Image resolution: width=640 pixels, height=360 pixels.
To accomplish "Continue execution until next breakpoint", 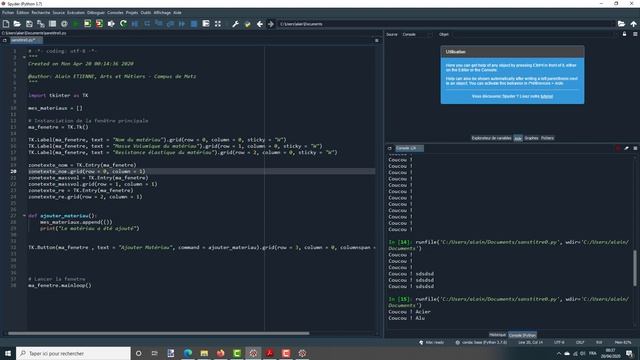I will 182,24.
